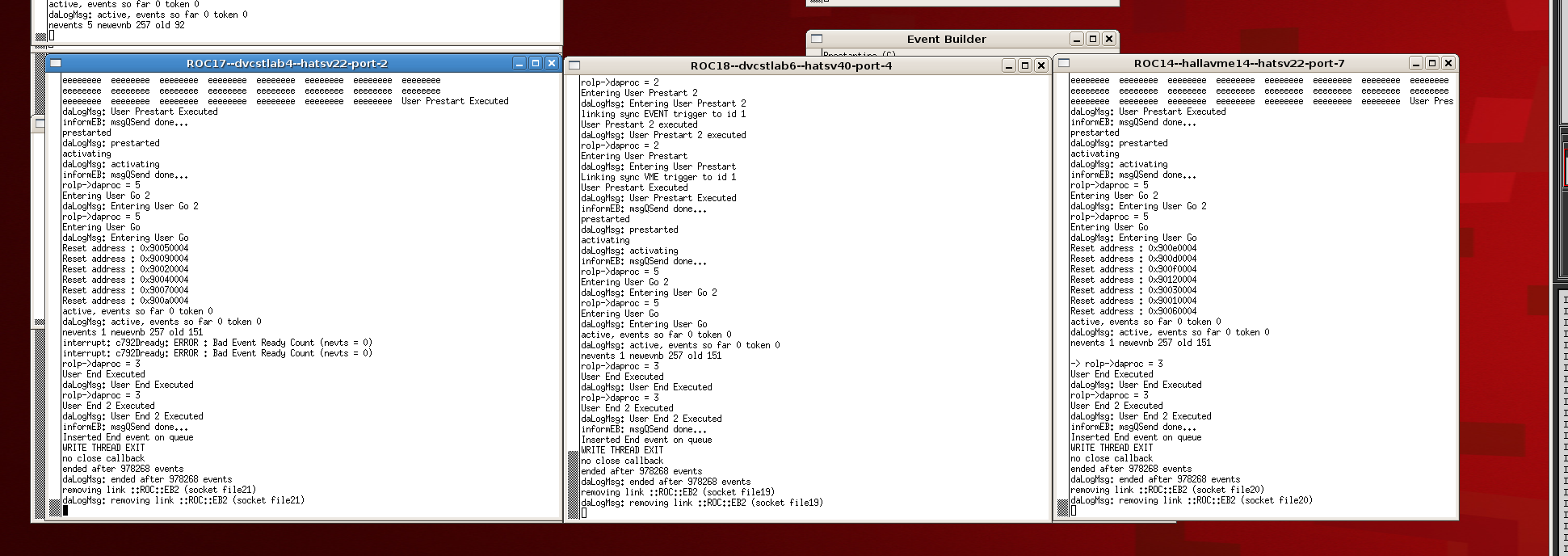Close the Event Builder window
This screenshot has height=556, width=1568.
1109,39
